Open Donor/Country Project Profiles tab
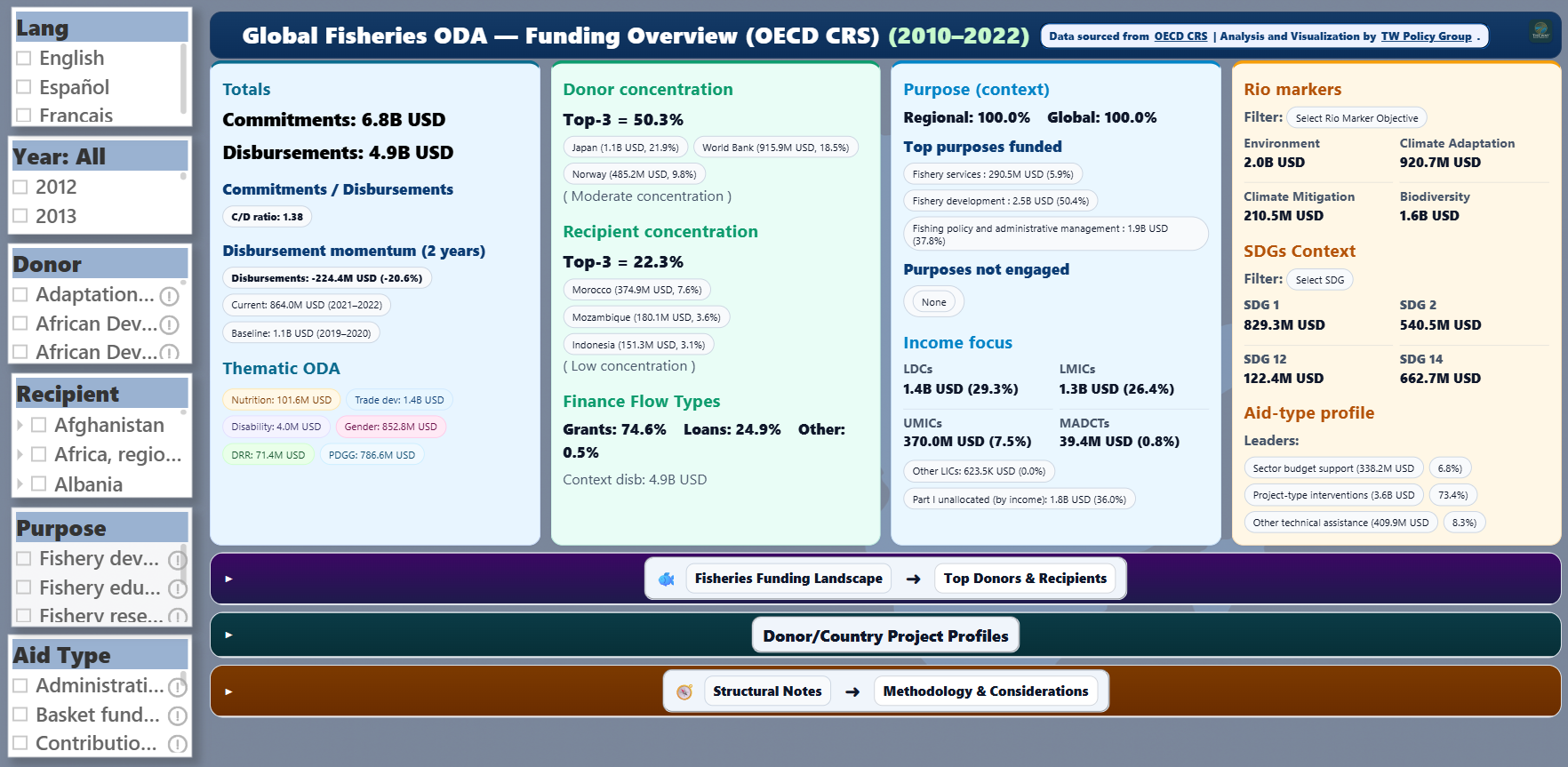The width and height of the screenshot is (1568, 767). 885,636
